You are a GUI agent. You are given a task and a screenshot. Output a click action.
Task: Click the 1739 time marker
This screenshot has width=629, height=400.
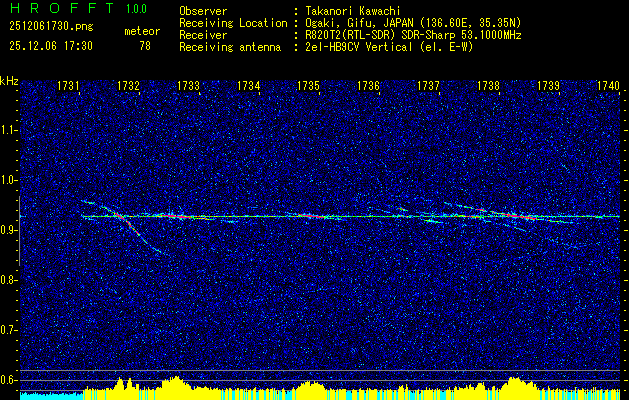(x=548, y=86)
